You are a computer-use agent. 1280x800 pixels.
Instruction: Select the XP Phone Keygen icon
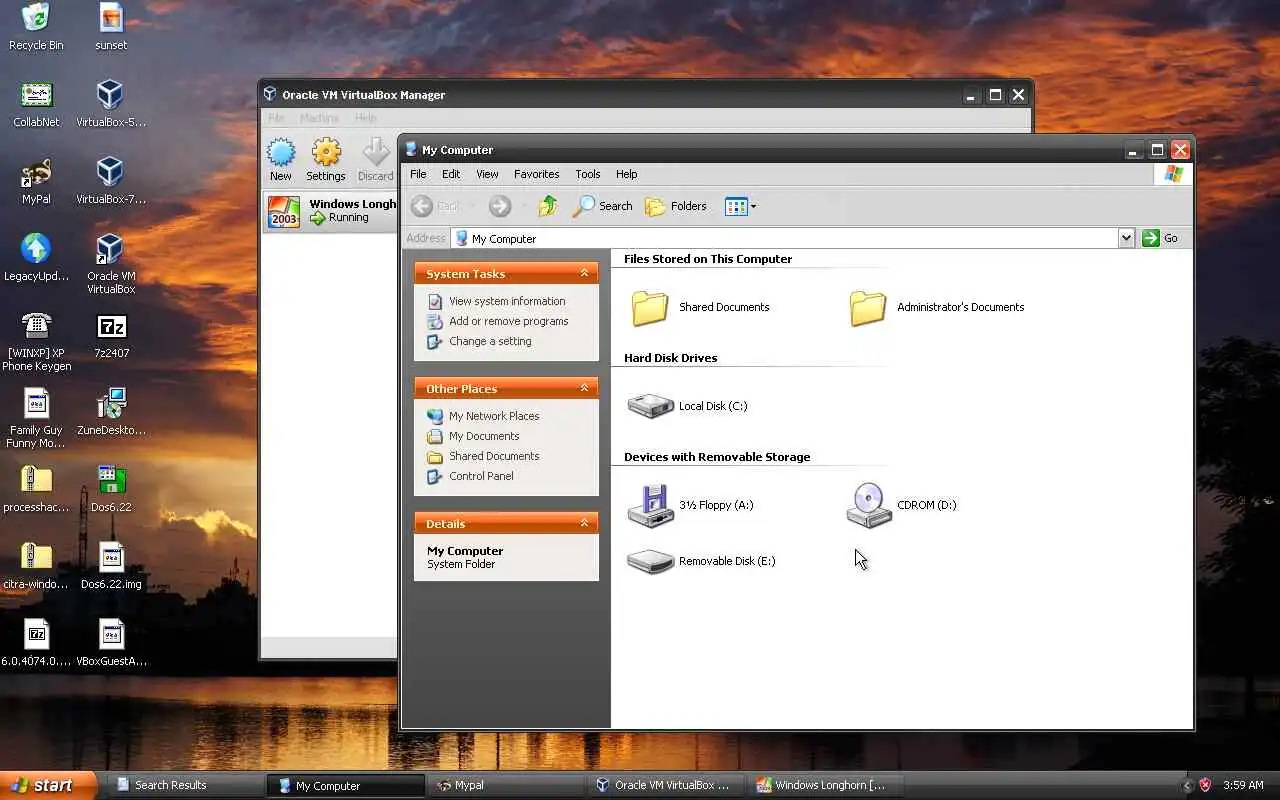tap(36, 341)
